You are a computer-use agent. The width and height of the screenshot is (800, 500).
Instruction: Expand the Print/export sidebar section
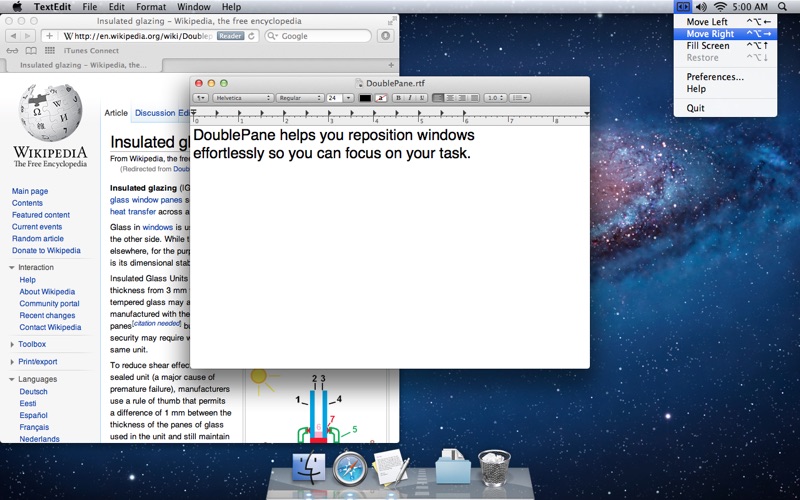(x=12, y=362)
